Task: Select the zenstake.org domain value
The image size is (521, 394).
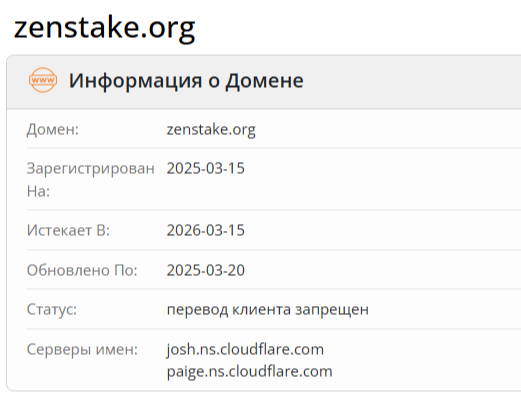Action: [x=211, y=129]
